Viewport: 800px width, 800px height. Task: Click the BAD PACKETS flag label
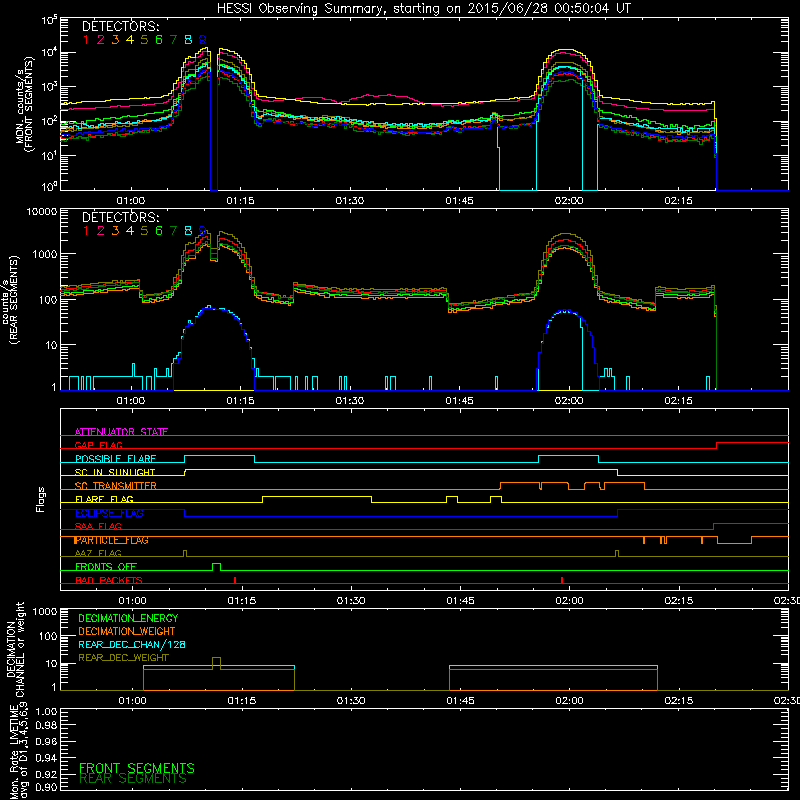[109, 580]
